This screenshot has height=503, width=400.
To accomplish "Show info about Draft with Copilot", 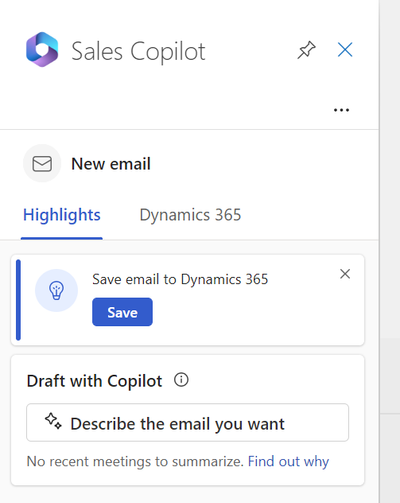I will pyautogui.click(x=181, y=380).
